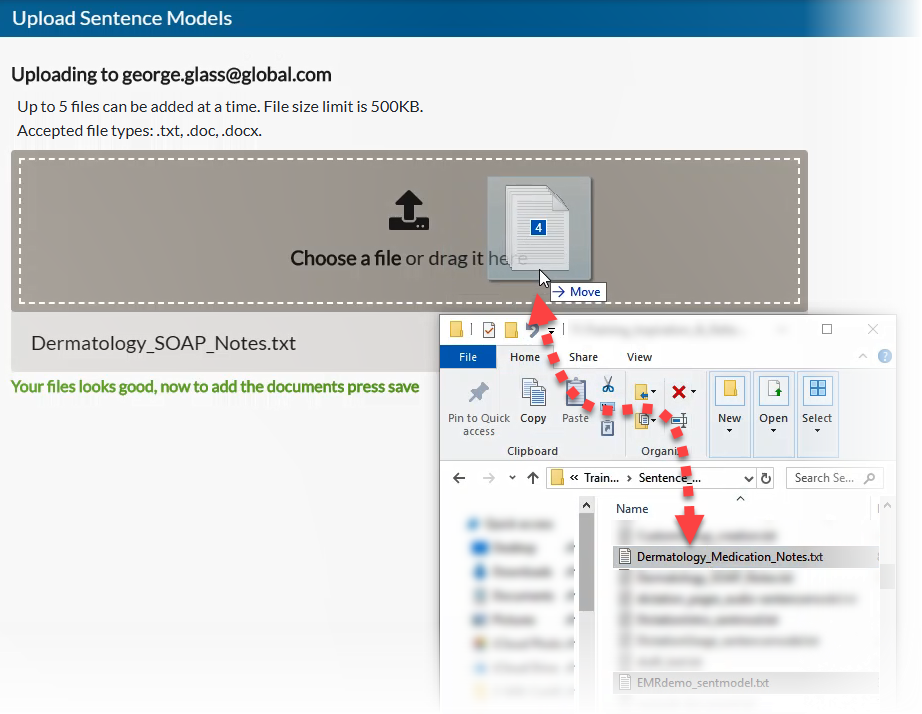This screenshot has height=714, width=922.
Task: Click the Properties checkmark icon in the title bar
Action: click(x=489, y=330)
